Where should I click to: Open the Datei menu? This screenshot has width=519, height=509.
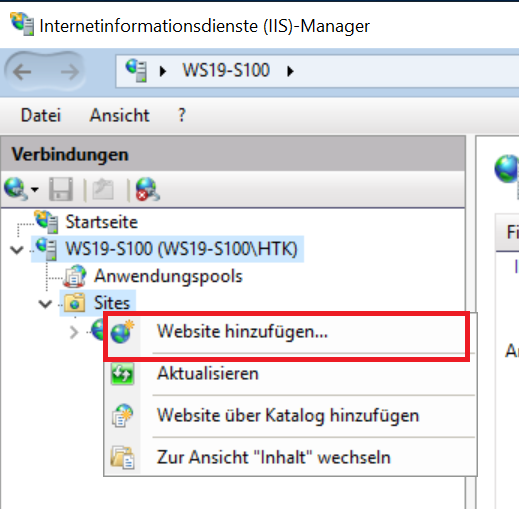41,115
